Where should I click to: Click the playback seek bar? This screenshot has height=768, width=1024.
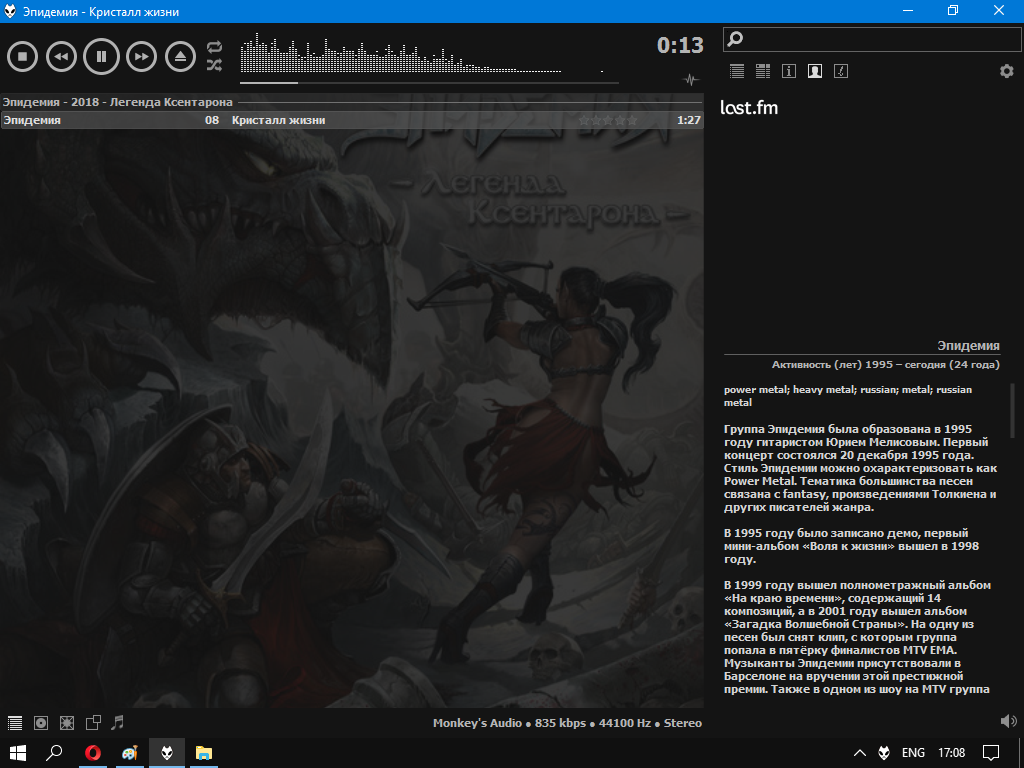[x=429, y=83]
